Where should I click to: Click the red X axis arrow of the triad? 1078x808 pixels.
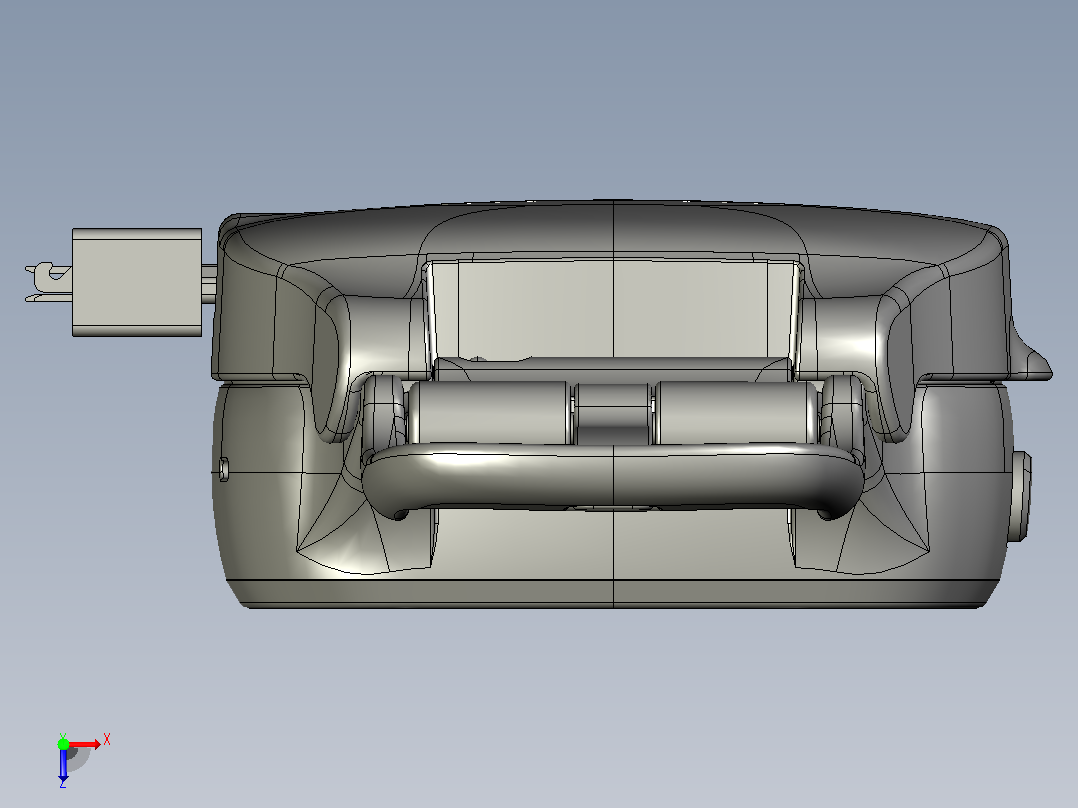[85, 744]
